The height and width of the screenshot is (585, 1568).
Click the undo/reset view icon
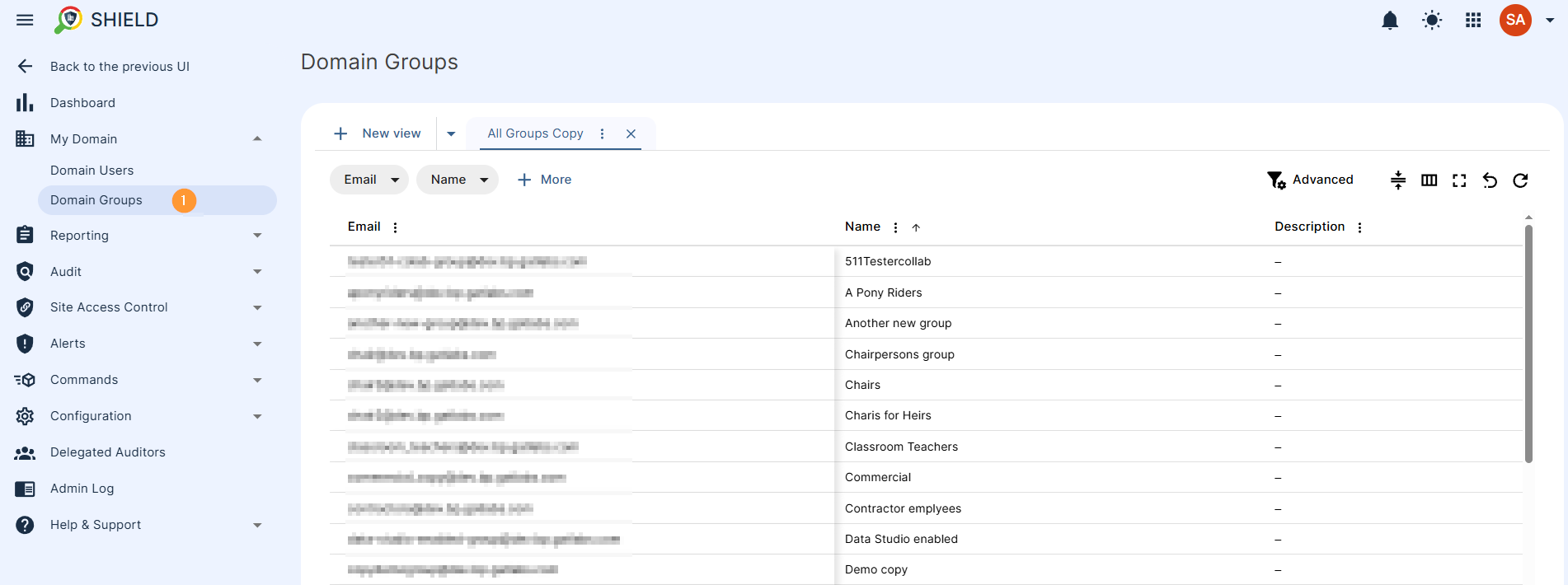pos(1490,180)
